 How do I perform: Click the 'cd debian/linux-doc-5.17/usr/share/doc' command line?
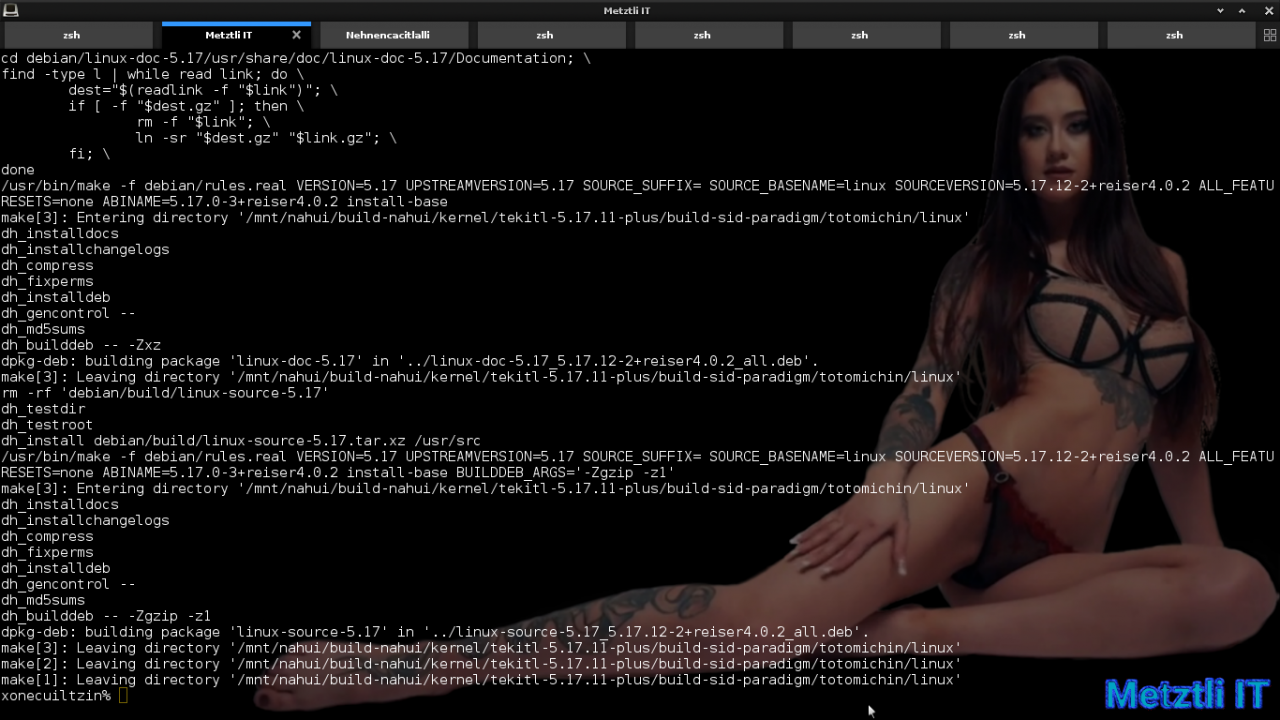tap(296, 58)
